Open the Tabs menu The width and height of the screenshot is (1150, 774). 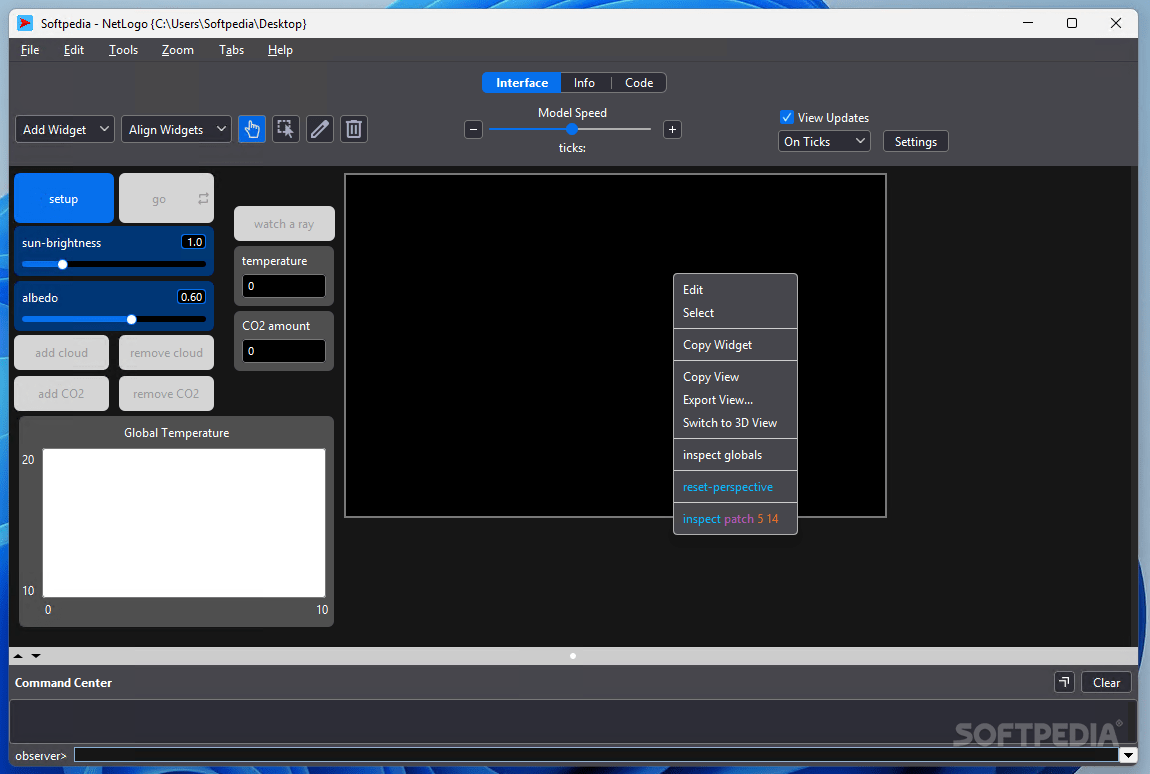point(231,50)
